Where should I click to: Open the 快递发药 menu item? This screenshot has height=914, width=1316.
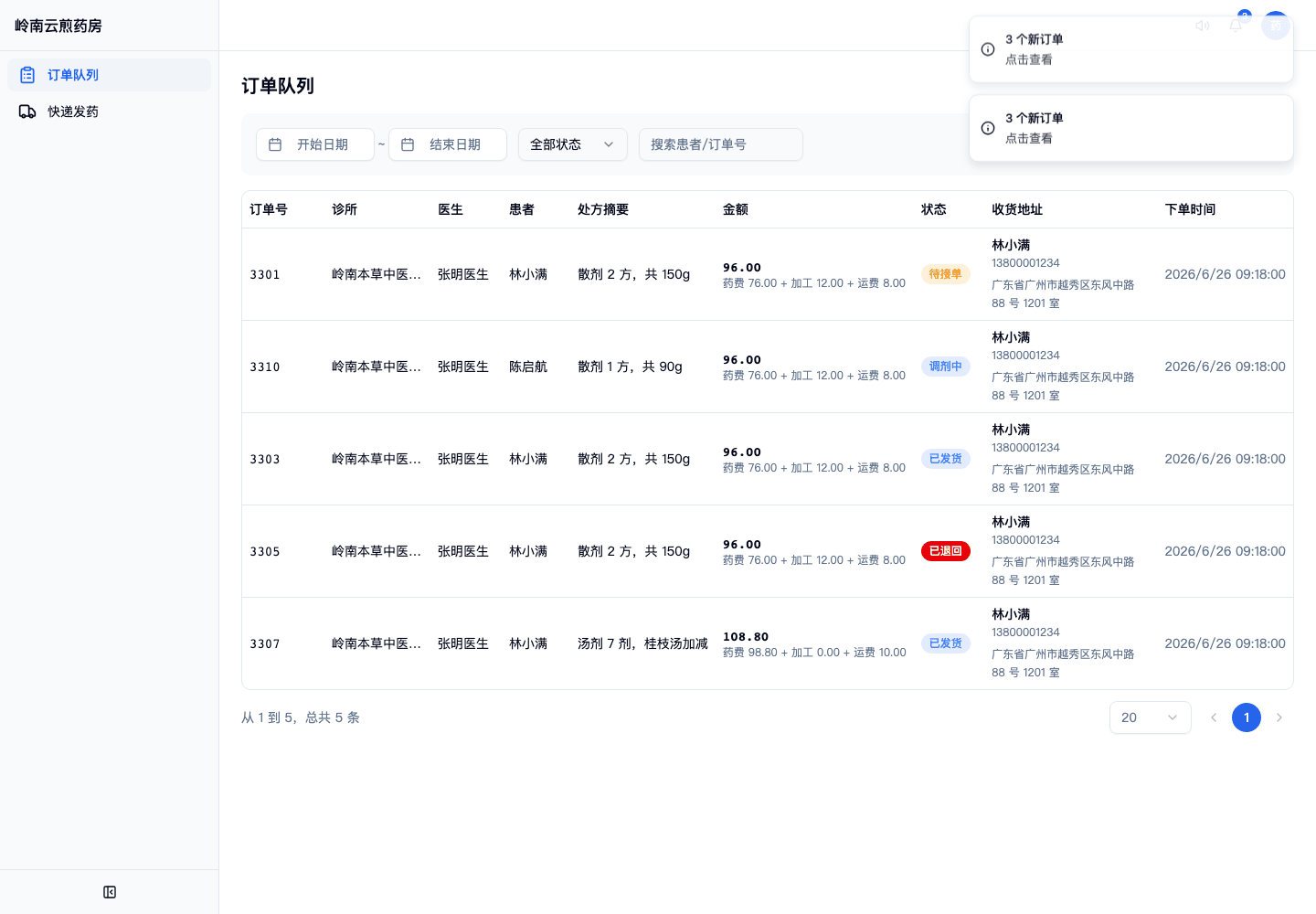click(x=109, y=112)
